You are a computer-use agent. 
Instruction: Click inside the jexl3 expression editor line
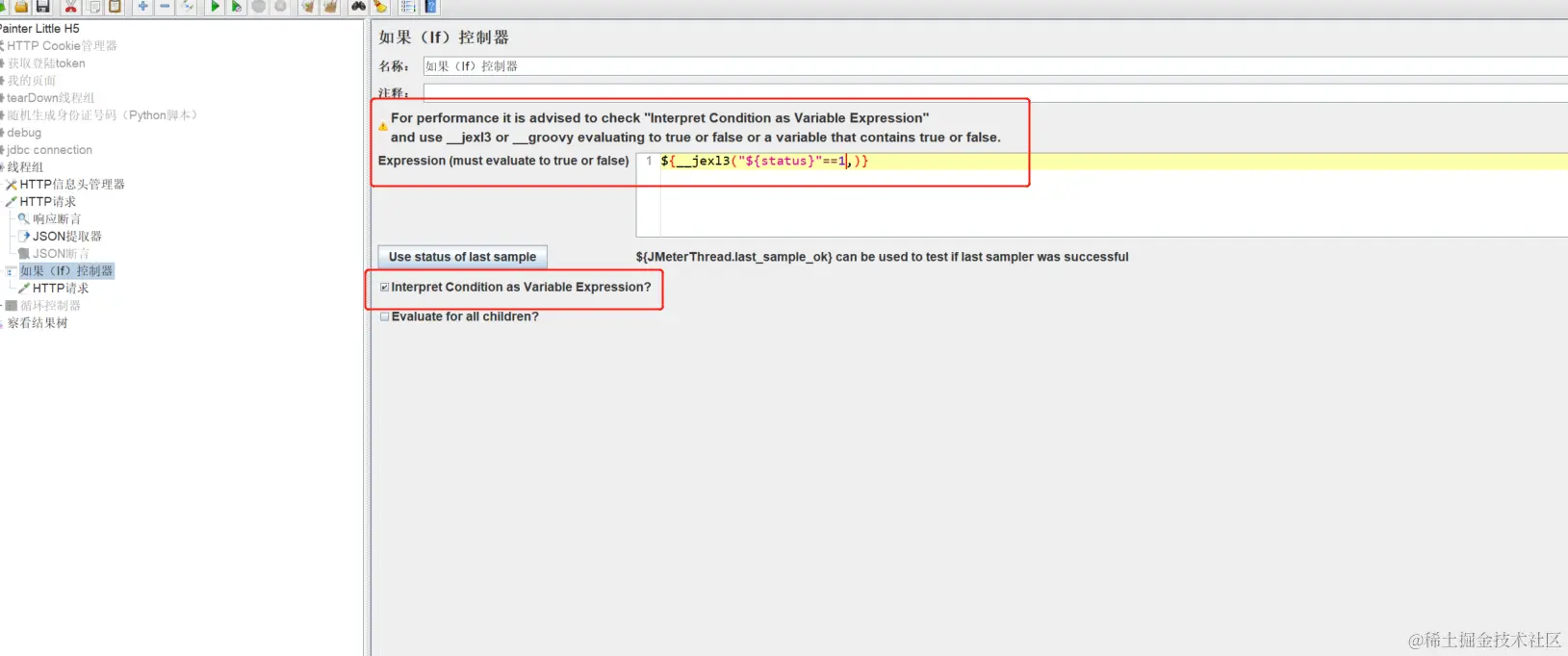(1114, 161)
